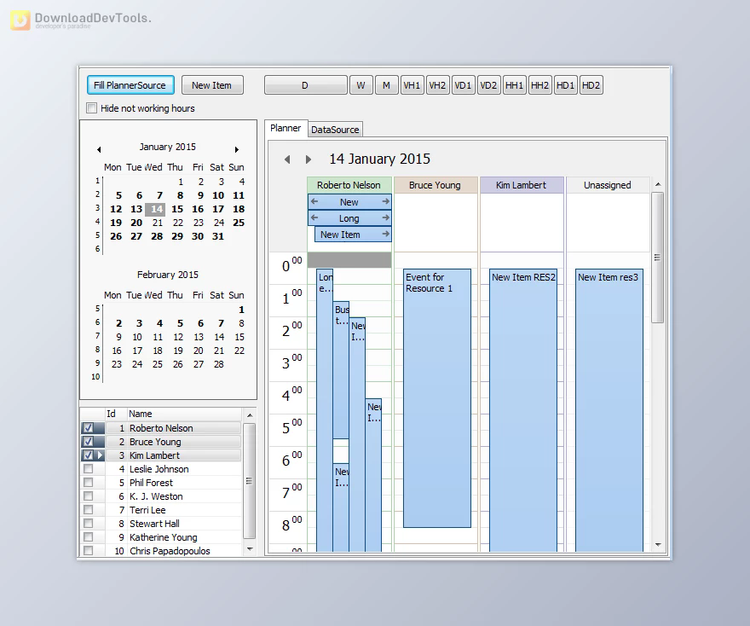The width and height of the screenshot is (750, 626).
Task: Click the Name column header
Action: click(184, 414)
